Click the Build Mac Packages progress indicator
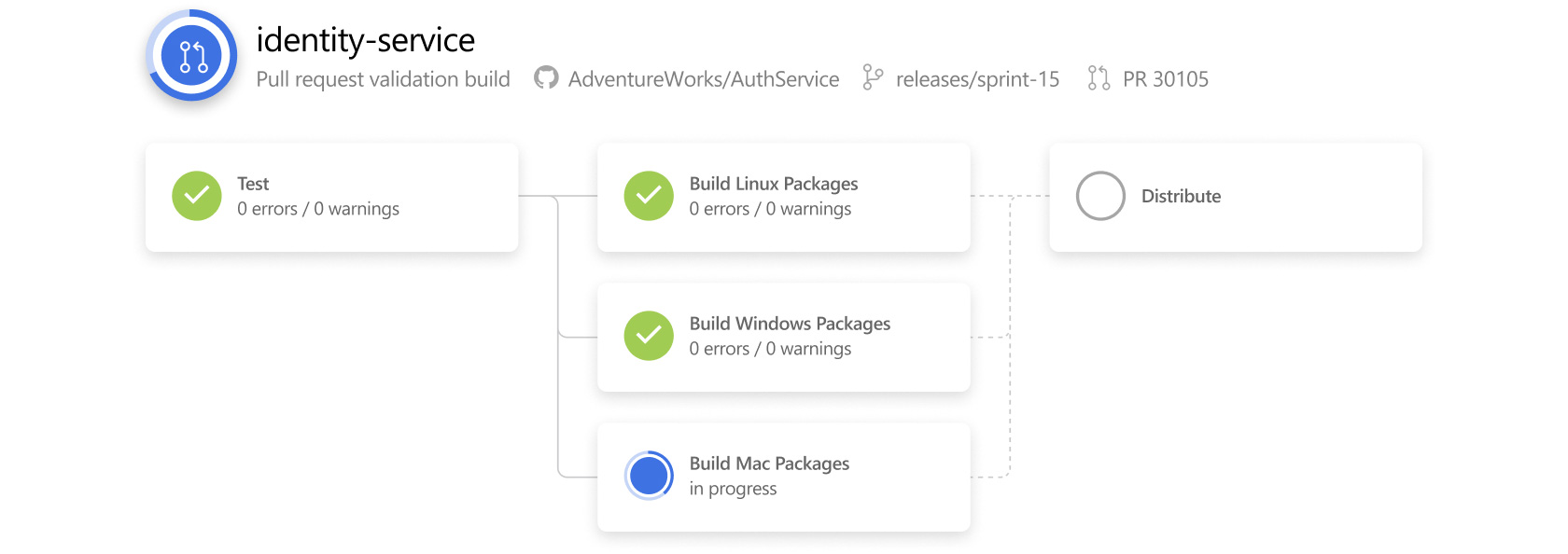1568x554 pixels. click(x=649, y=476)
